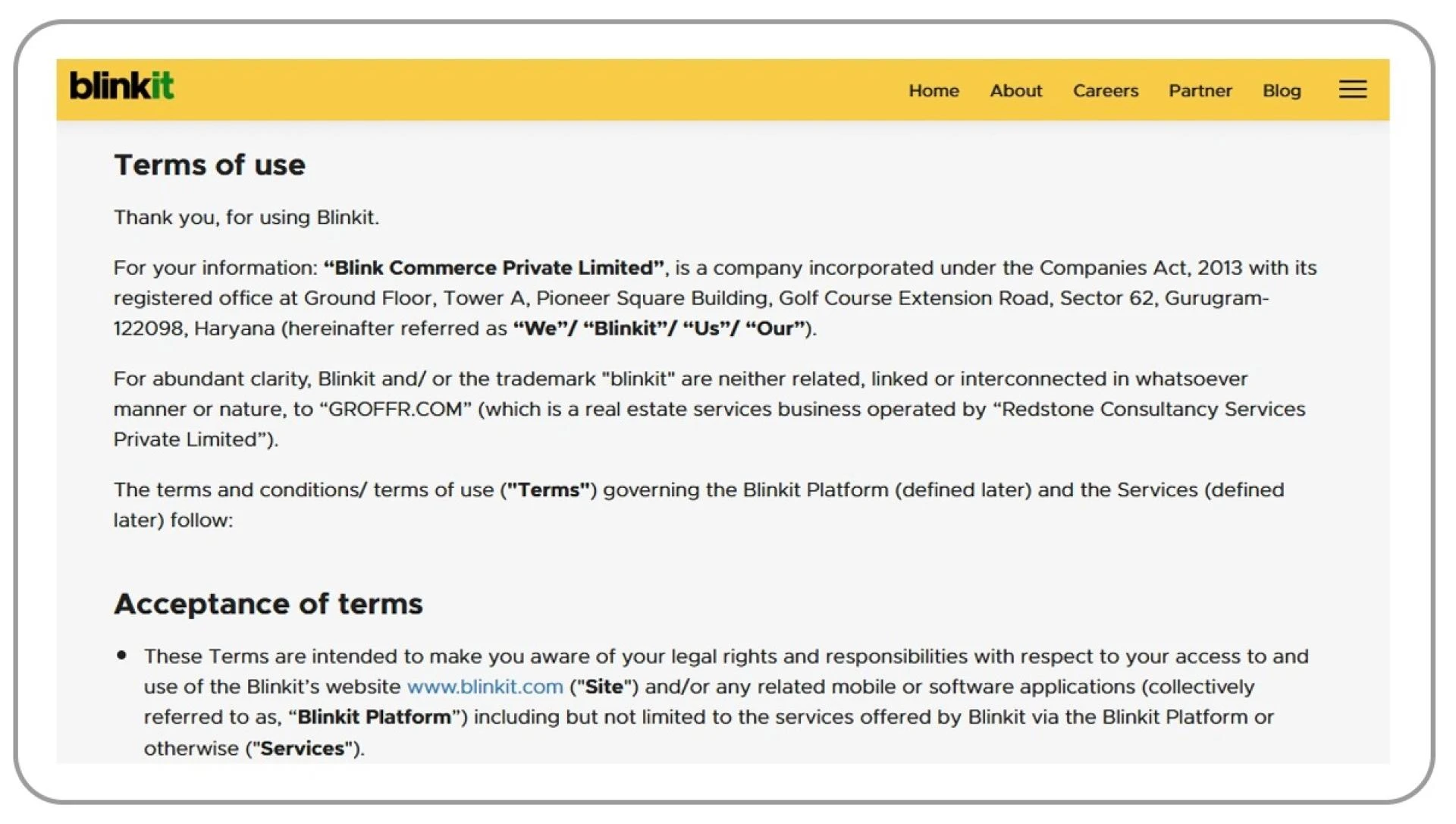The height and width of the screenshot is (824, 1456).
Task: Click the top yellow header bar
Action: [x=531, y=89]
